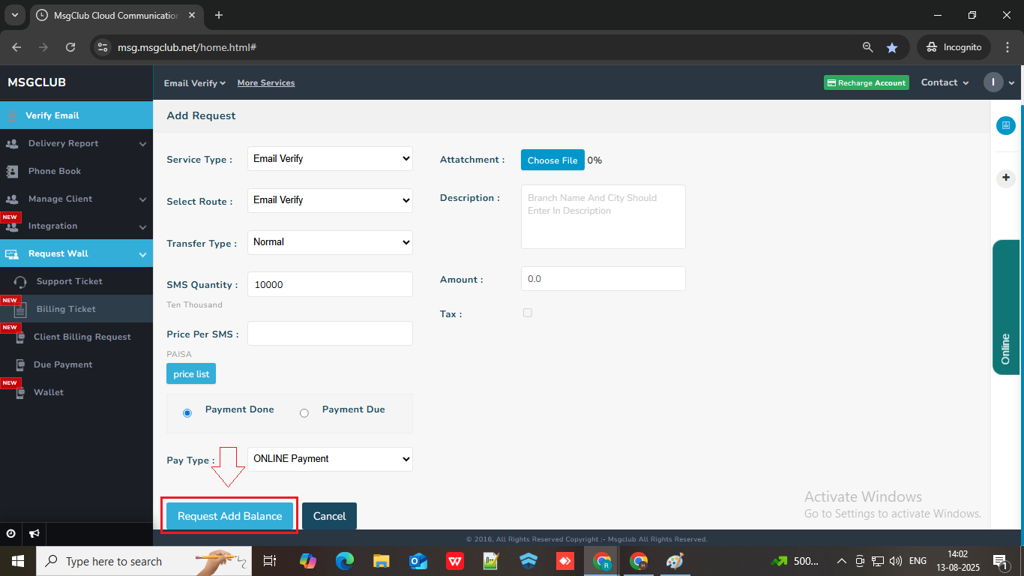
Task: Click the Integration sidebar icon
Action: (12, 227)
